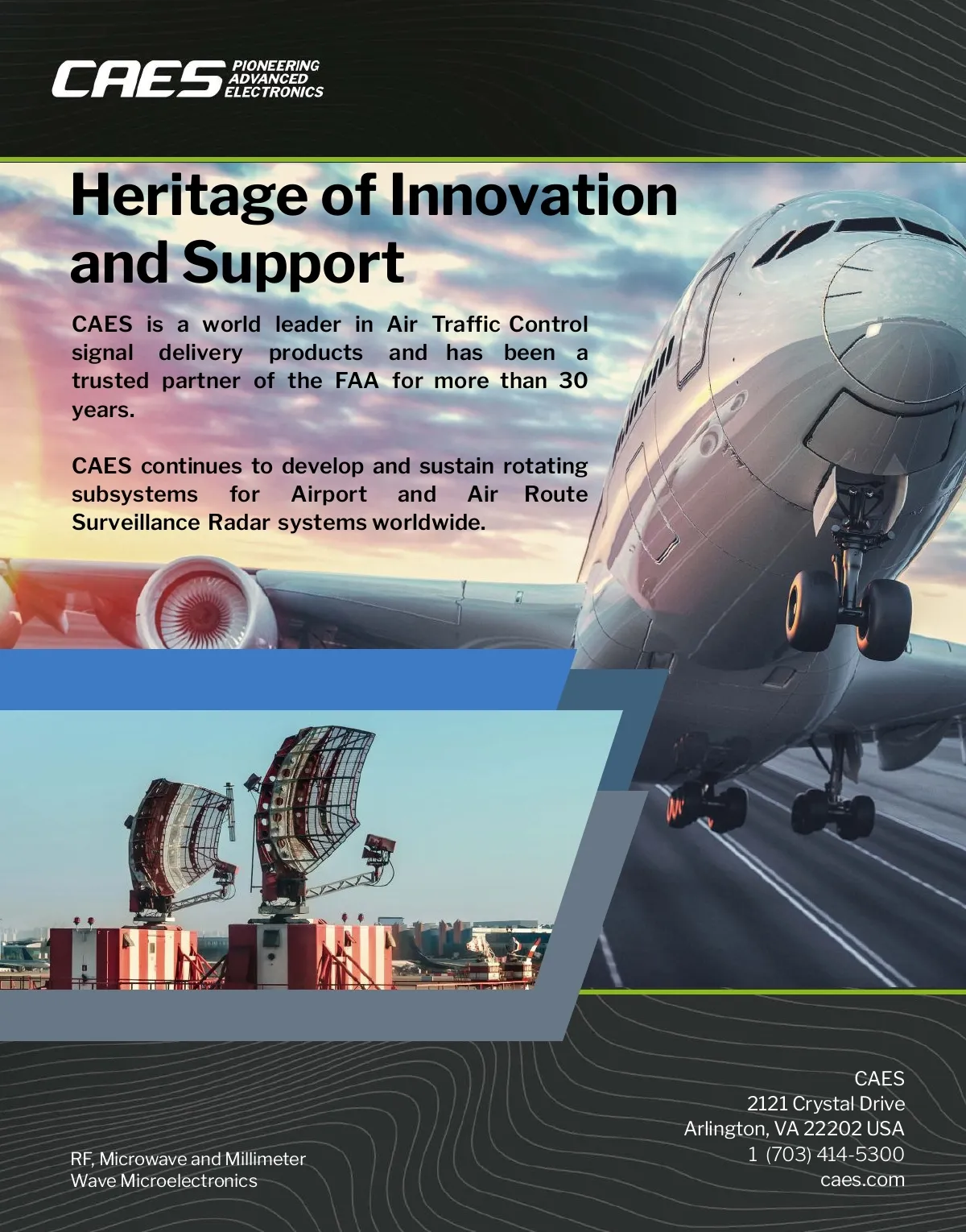
Task: Click the CAES logo in the header
Action: (x=137, y=79)
